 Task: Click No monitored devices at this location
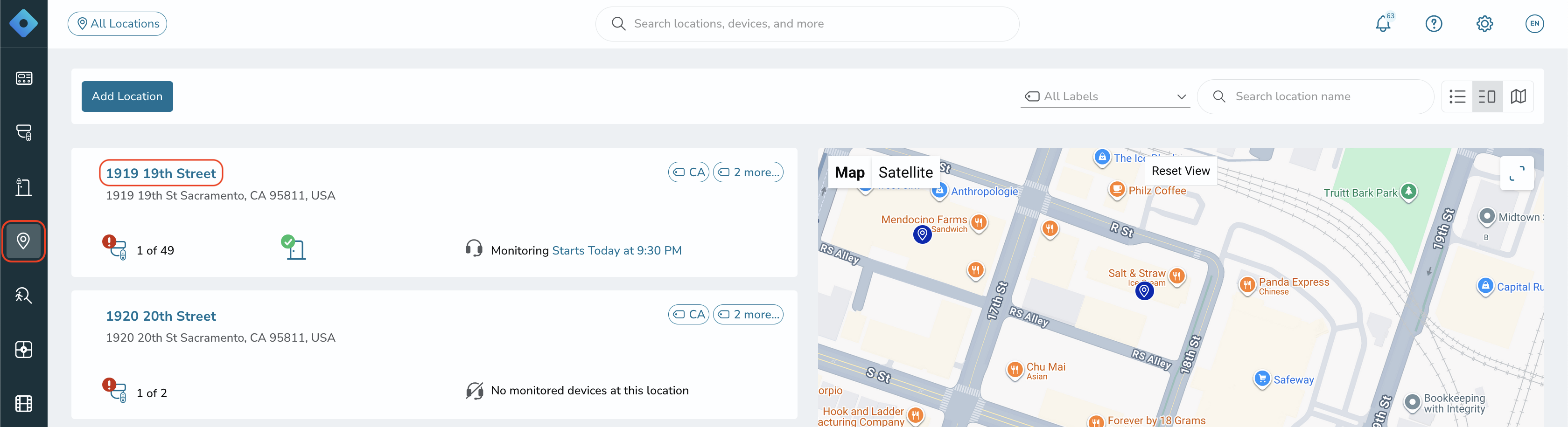(590, 391)
